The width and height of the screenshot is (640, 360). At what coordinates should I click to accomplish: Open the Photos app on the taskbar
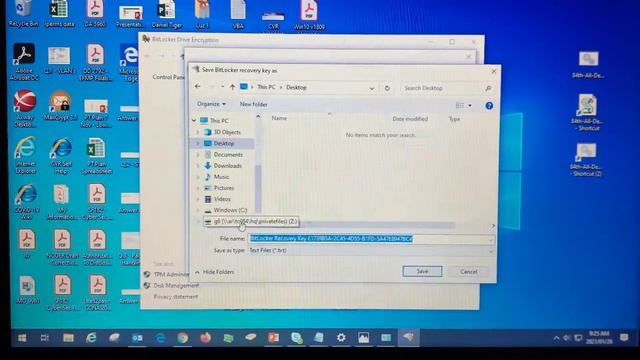point(363,338)
